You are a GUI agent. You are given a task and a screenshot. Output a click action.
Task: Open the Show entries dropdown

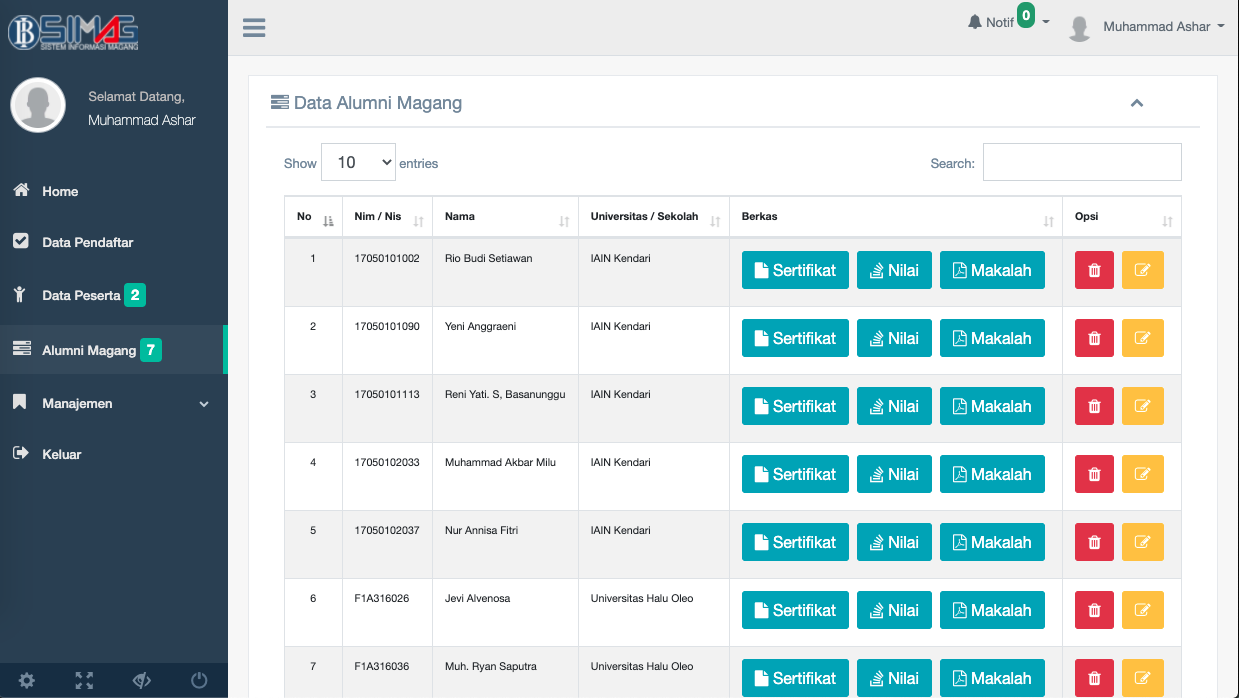(358, 162)
